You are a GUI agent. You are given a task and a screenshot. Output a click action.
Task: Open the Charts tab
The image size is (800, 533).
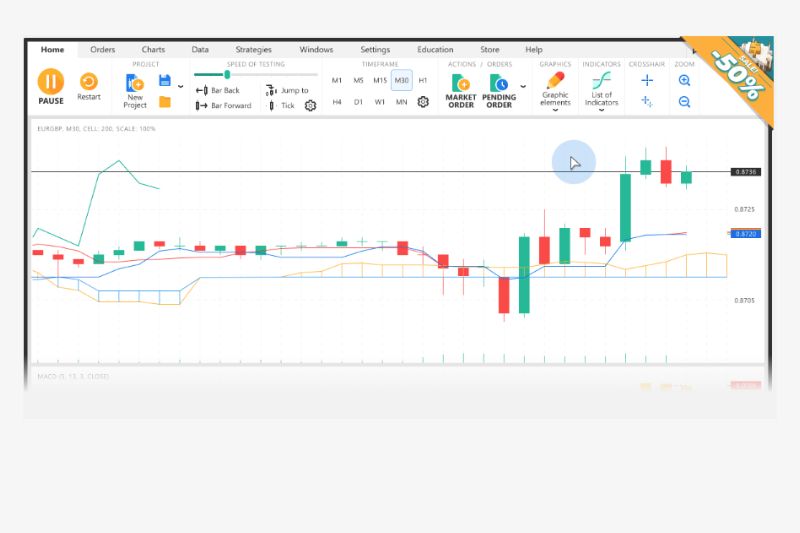[153, 49]
